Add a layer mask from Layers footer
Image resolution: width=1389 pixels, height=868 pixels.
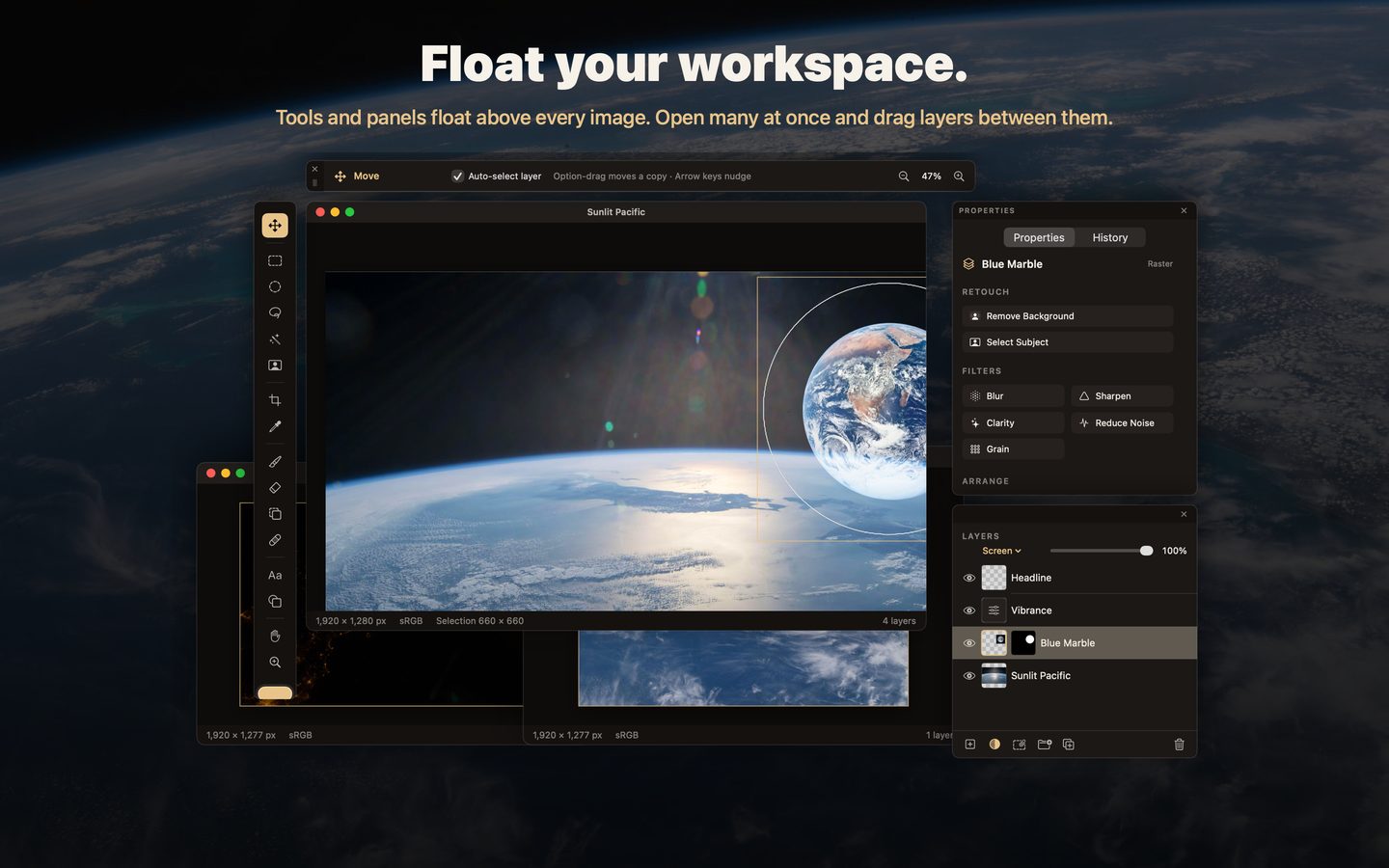pyautogui.click(x=1020, y=745)
